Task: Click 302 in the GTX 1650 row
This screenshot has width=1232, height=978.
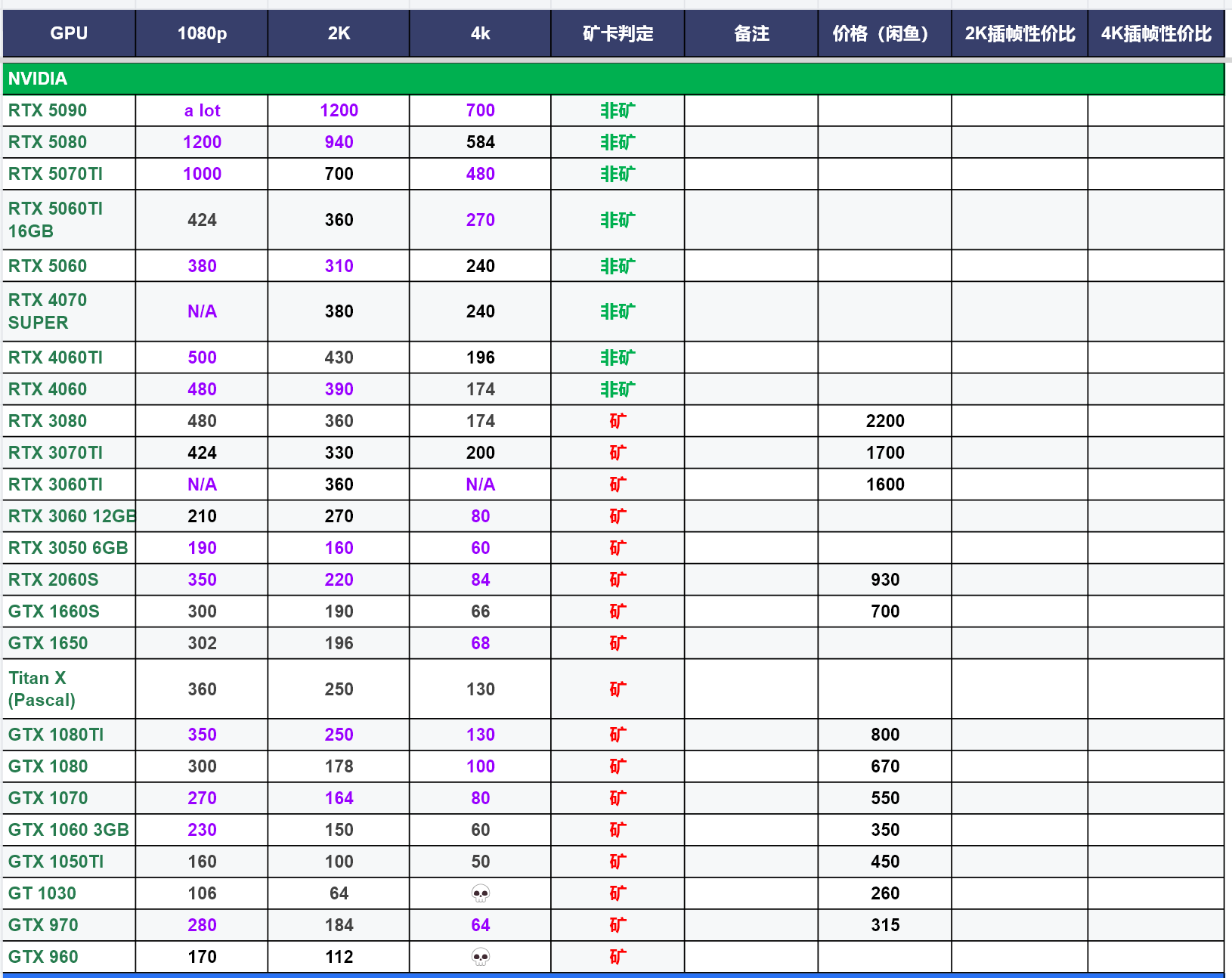Action: tap(202, 643)
